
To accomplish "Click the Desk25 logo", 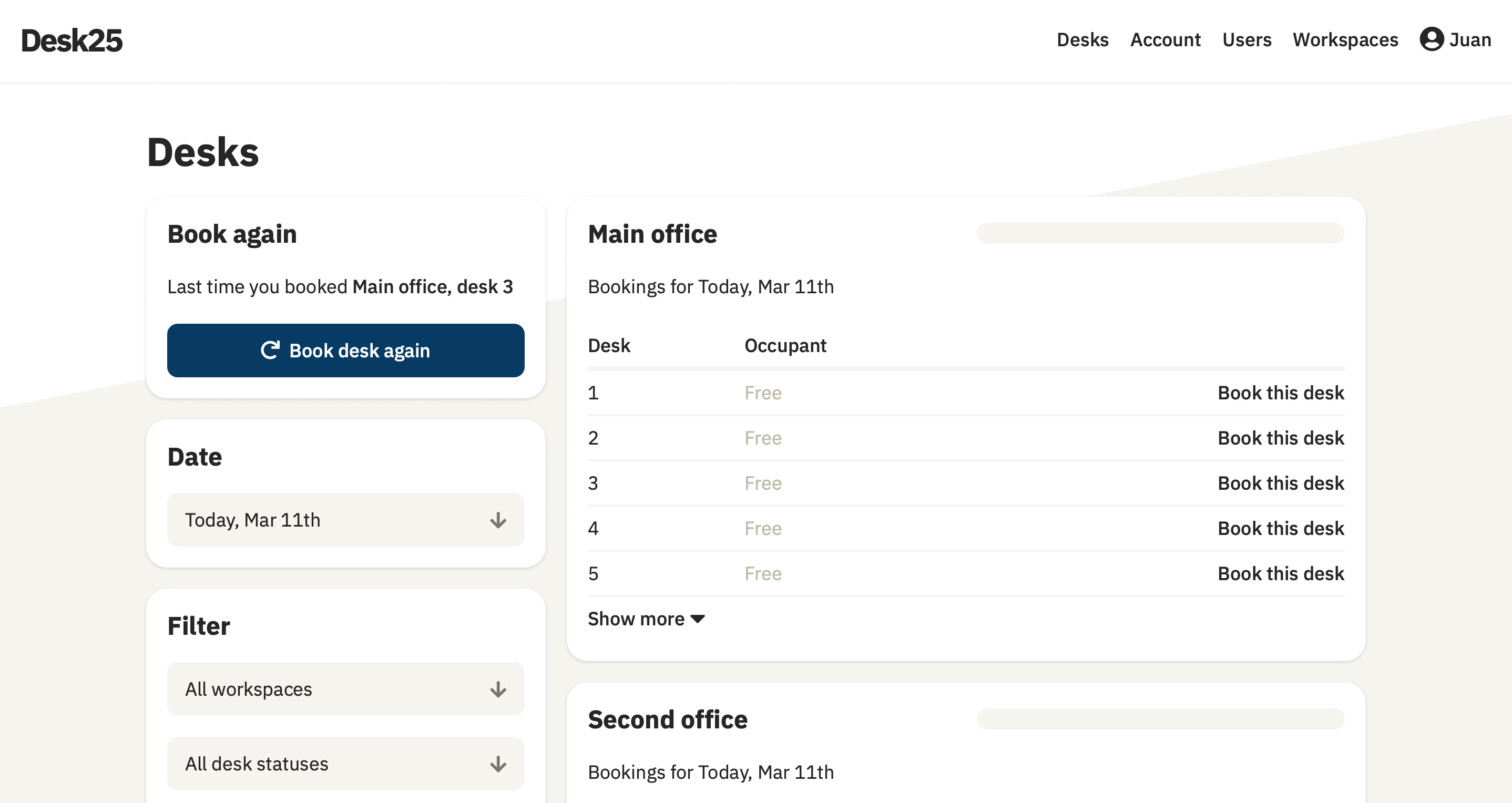I will (71, 40).
